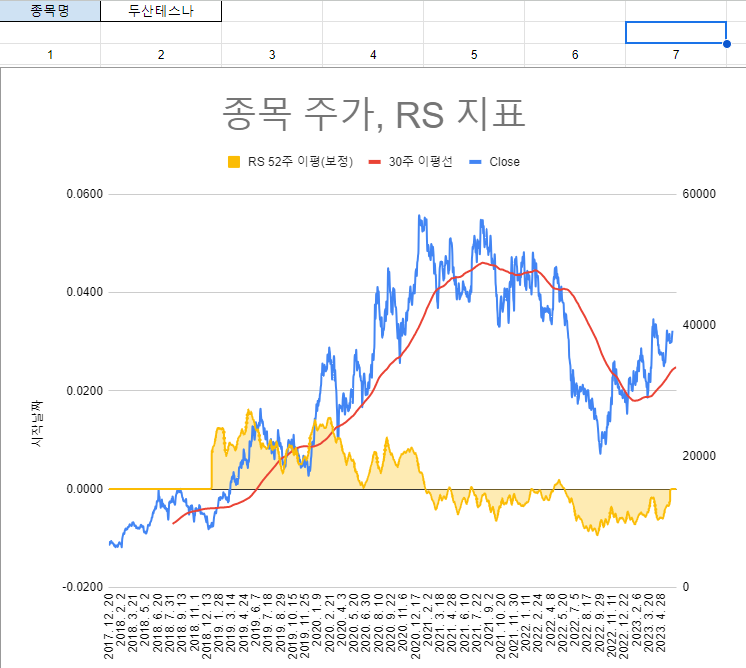This screenshot has height=668, width=746.
Task: Click the 0.0400 left axis label
Action: (x=85, y=292)
